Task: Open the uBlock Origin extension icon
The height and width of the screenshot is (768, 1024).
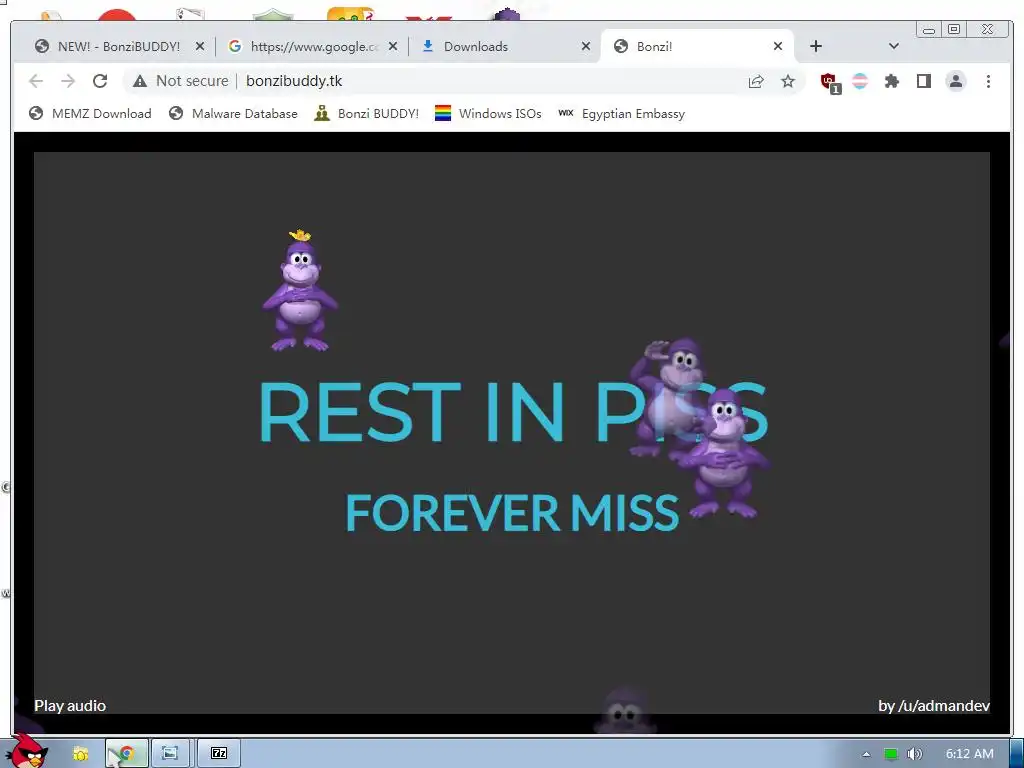Action: (x=830, y=82)
